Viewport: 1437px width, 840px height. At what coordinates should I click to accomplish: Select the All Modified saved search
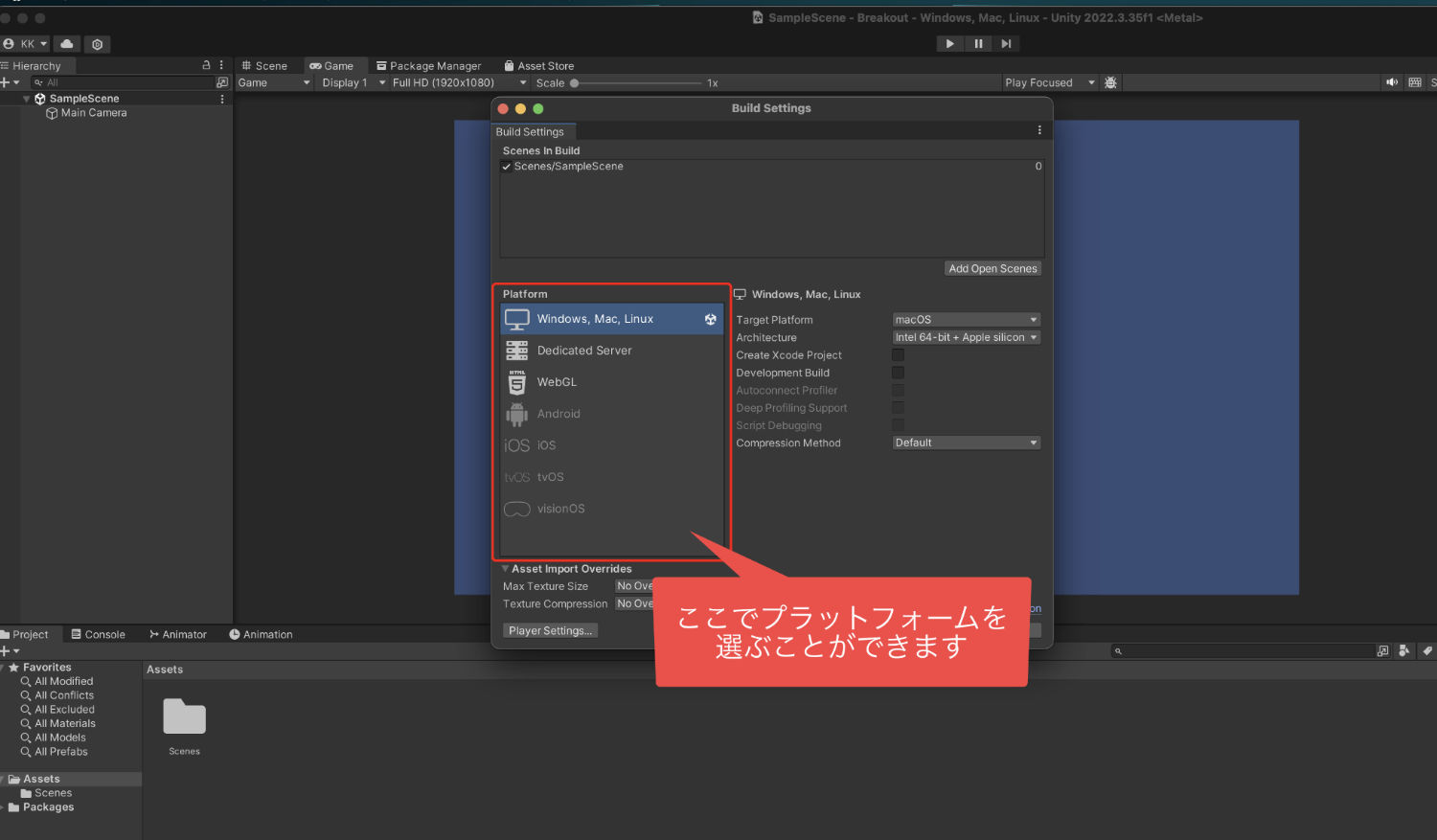[57, 682]
